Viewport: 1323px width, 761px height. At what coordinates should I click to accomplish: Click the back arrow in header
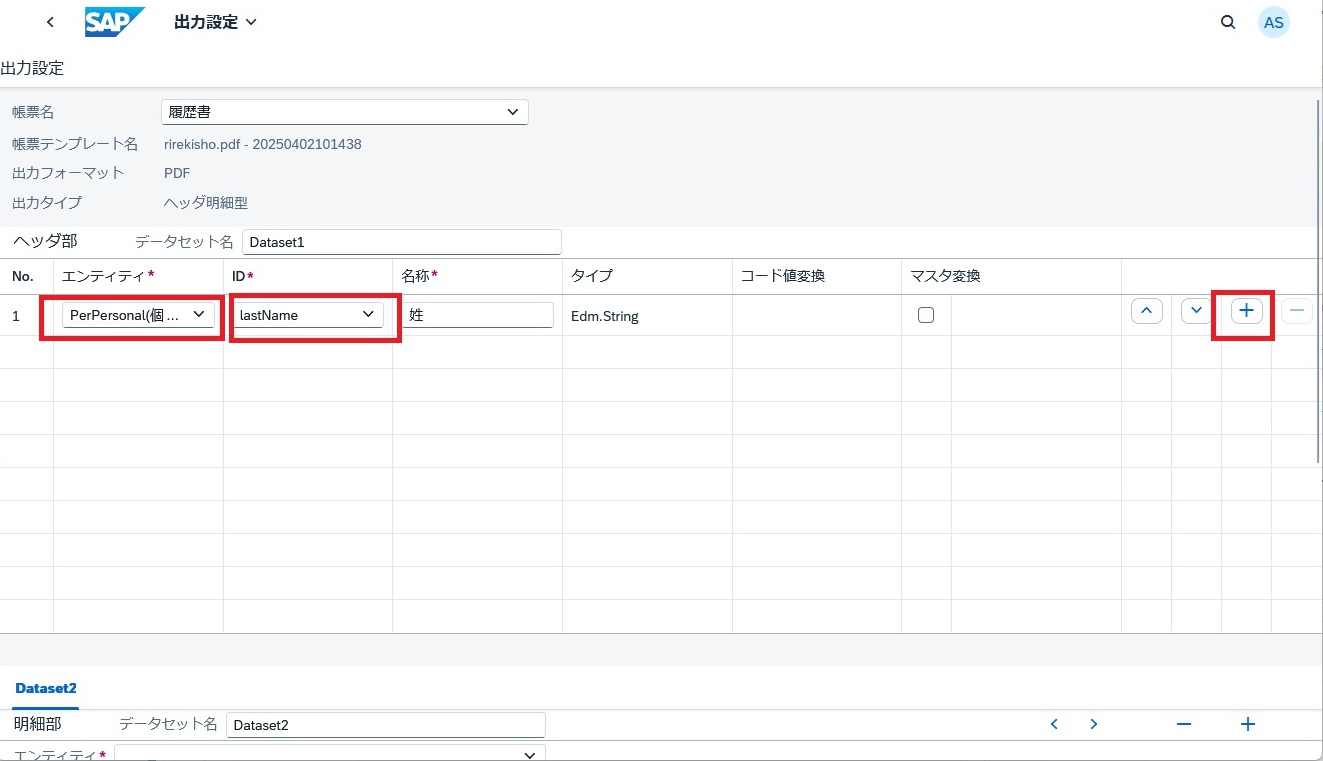(50, 22)
